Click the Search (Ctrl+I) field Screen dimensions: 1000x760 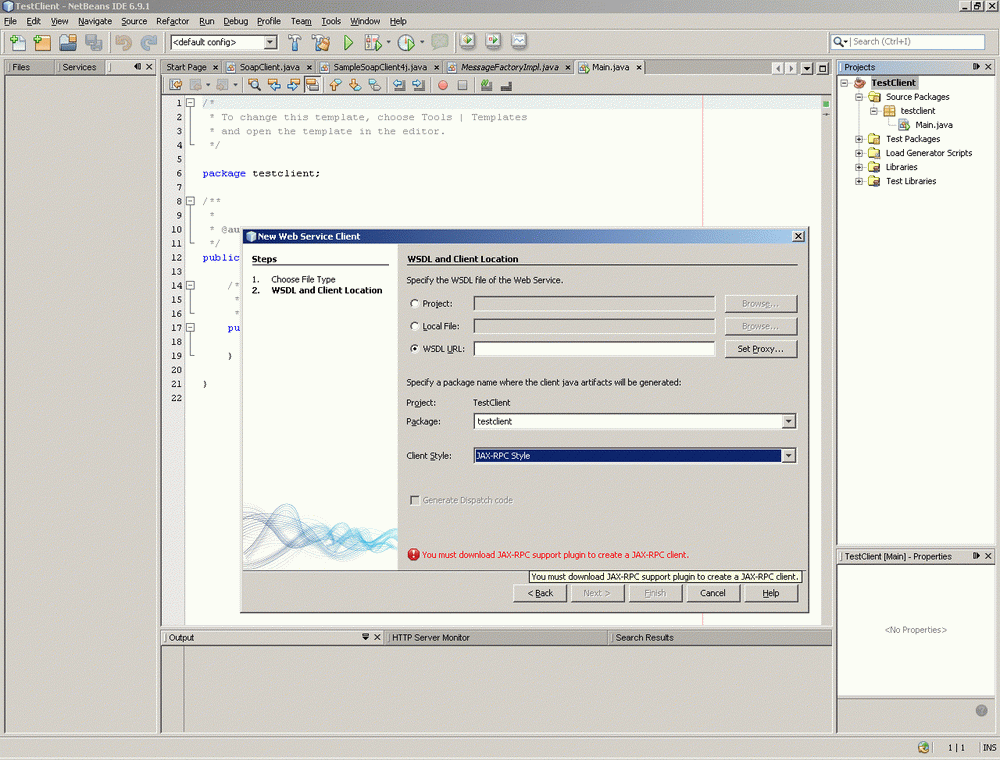pos(916,41)
